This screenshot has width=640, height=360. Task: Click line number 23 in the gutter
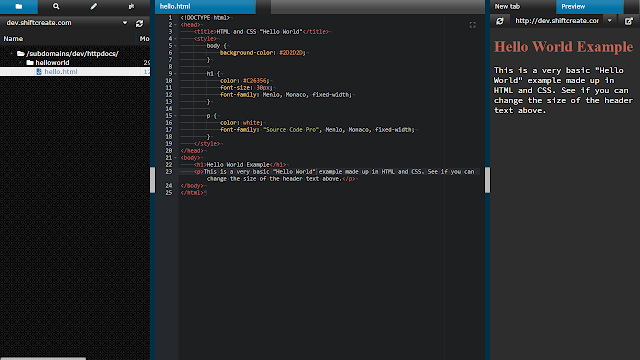click(x=169, y=172)
